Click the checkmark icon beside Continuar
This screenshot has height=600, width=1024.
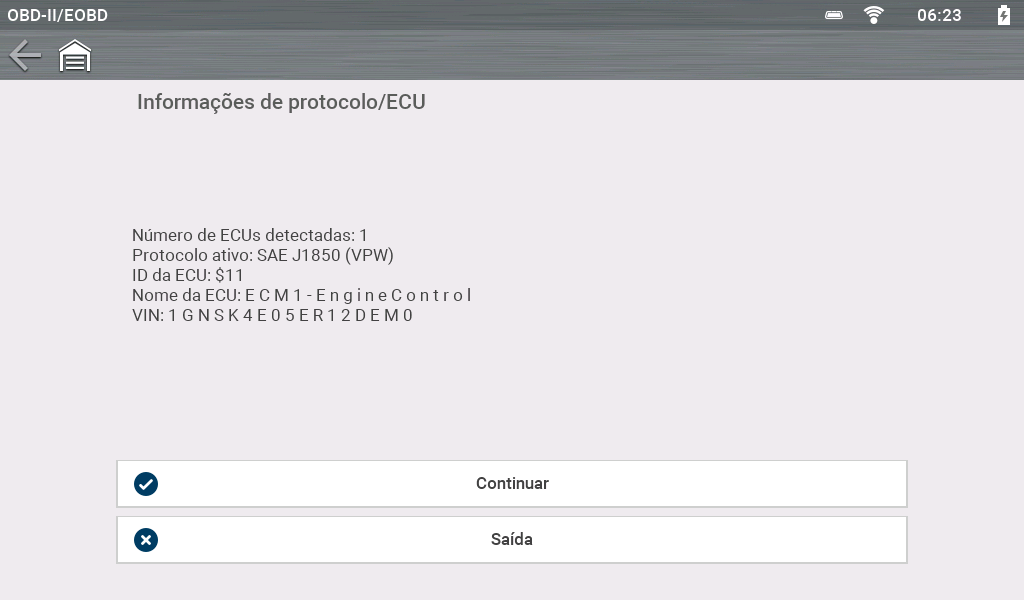click(146, 484)
